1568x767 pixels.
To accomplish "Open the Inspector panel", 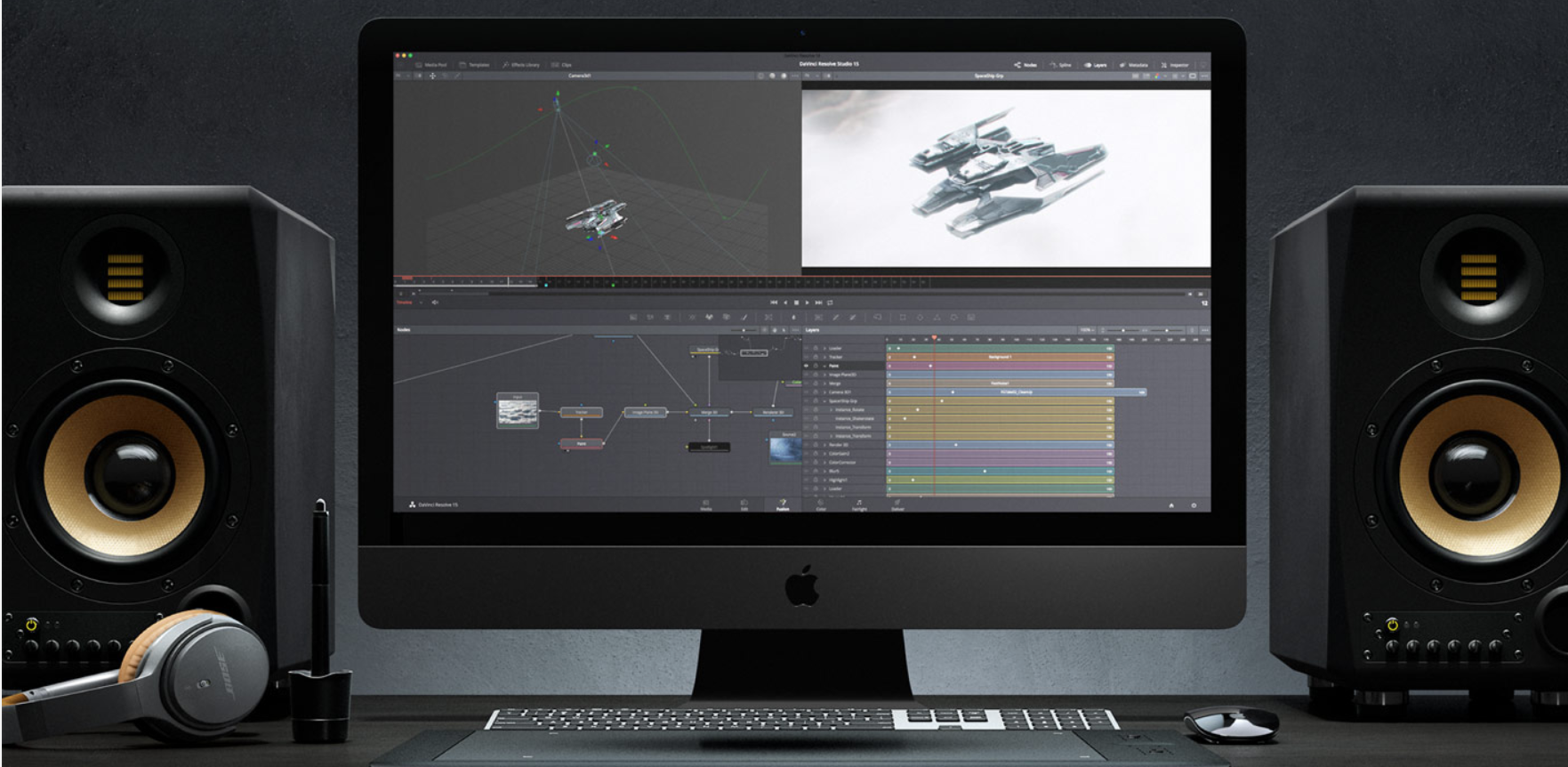I will pos(1175,65).
